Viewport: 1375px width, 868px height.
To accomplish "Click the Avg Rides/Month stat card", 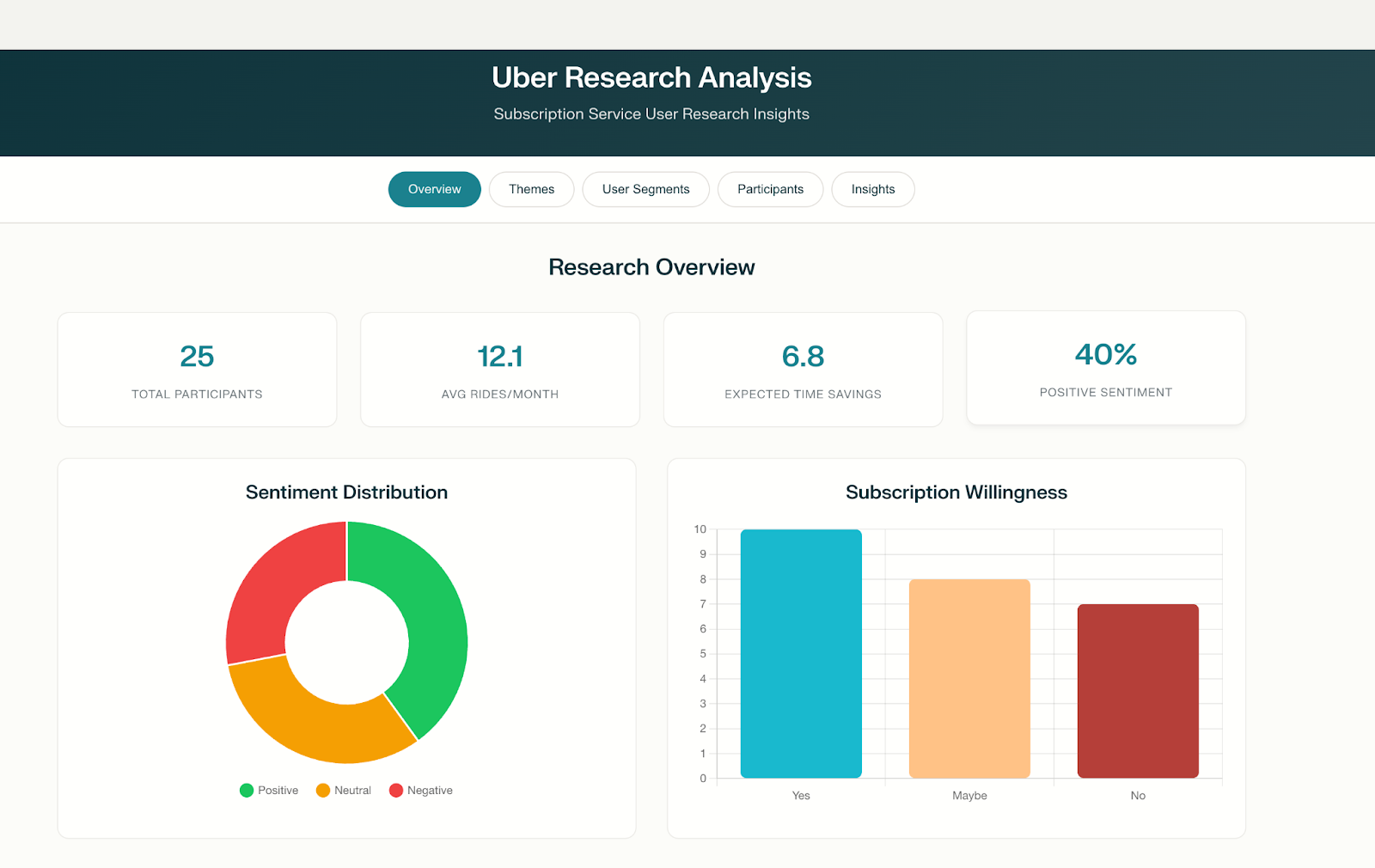I will (x=499, y=370).
